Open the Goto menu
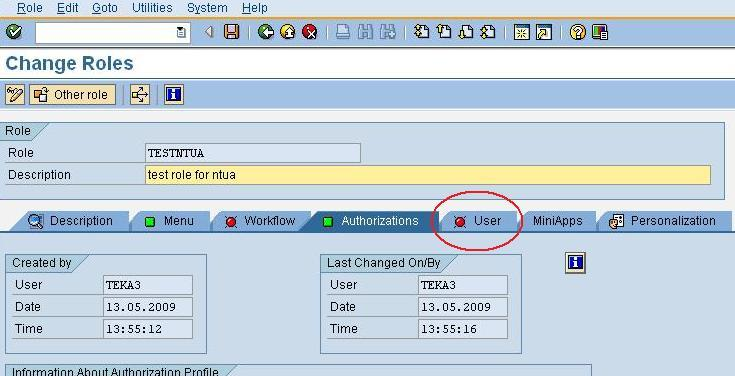The image size is (735, 376). point(105,8)
